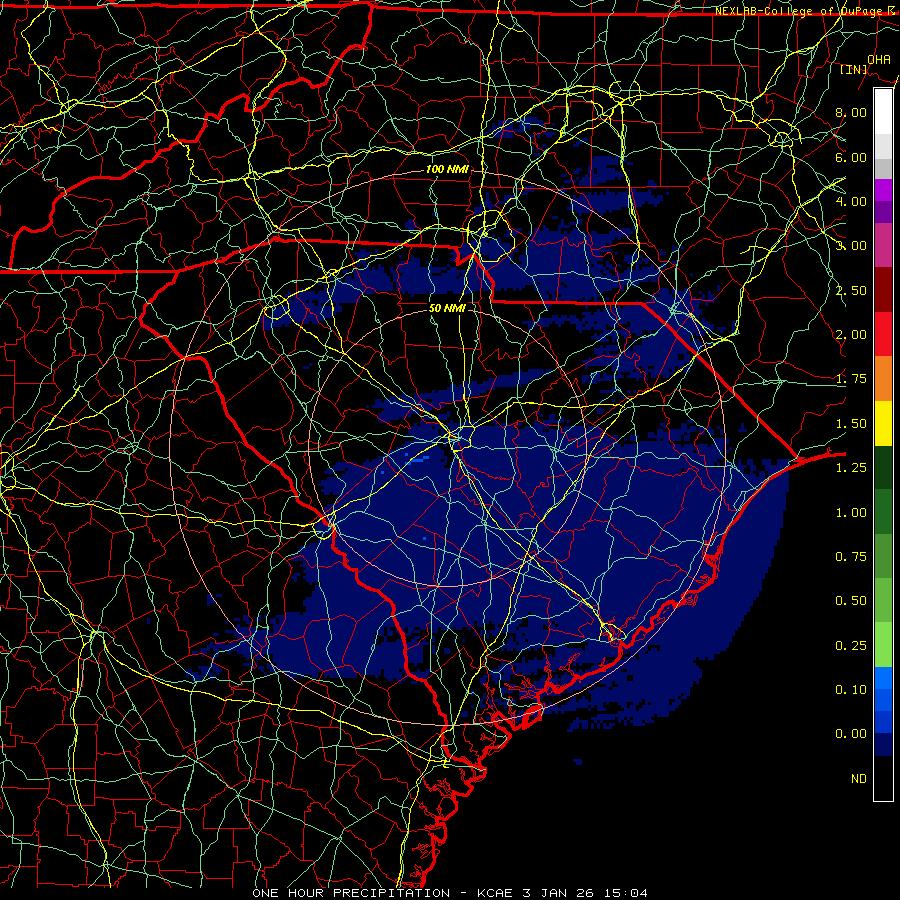This screenshot has width=900, height=900.
Task: Click the bright red swatch in the color scale
Action: [x=883, y=334]
